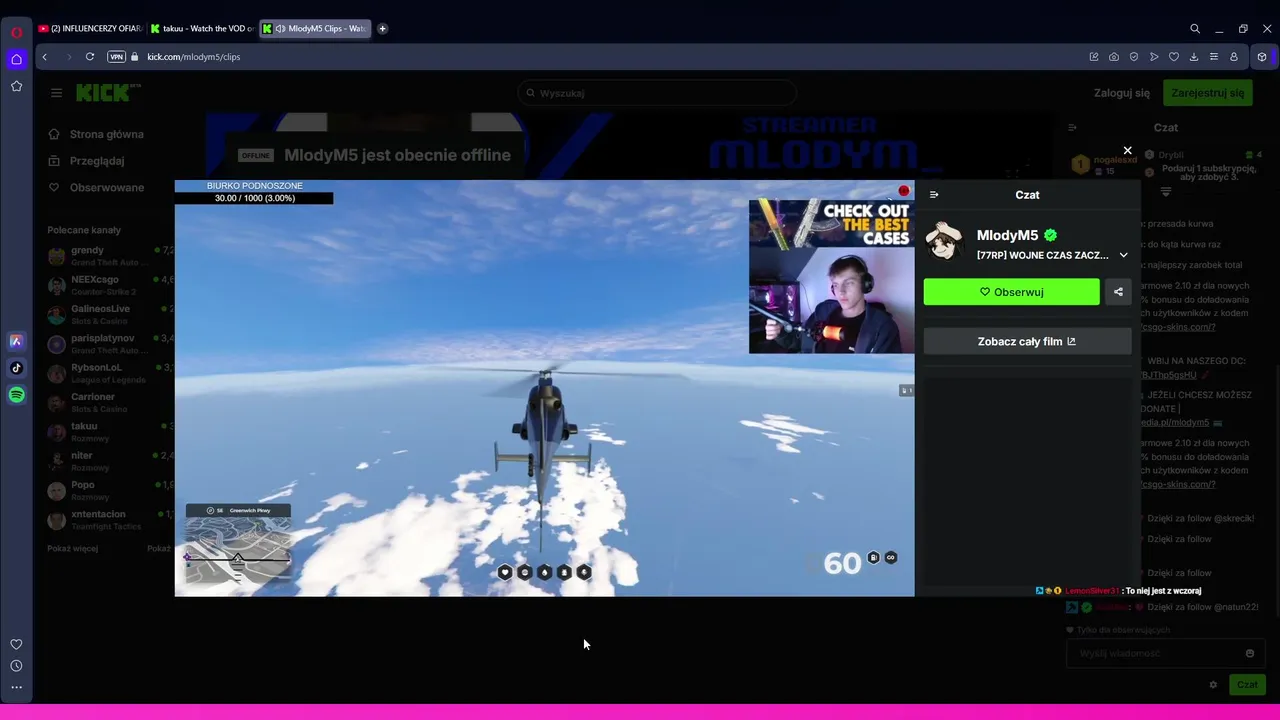The image size is (1280, 720).
Task: Open the Opera menu logo
Action: (x=16, y=32)
